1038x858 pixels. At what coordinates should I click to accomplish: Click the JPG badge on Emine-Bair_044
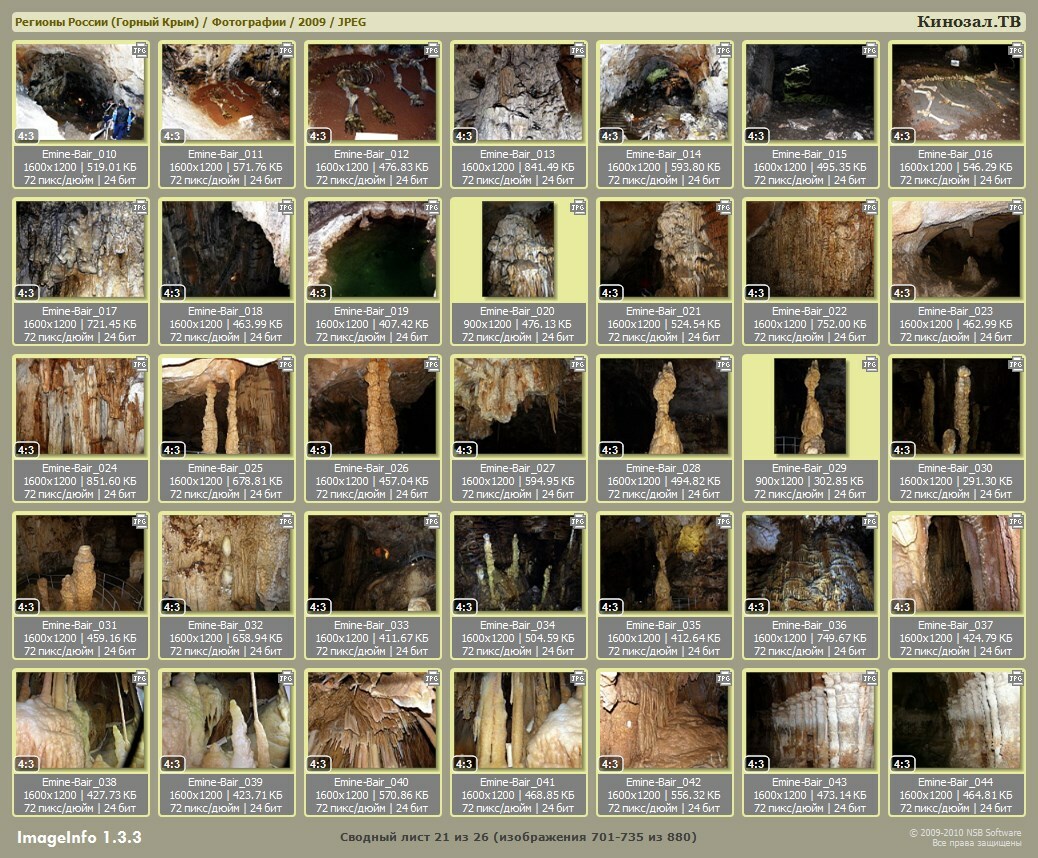point(1016,678)
